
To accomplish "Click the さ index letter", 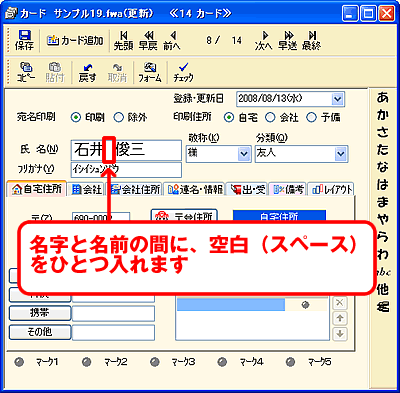I will click(383, 132).
